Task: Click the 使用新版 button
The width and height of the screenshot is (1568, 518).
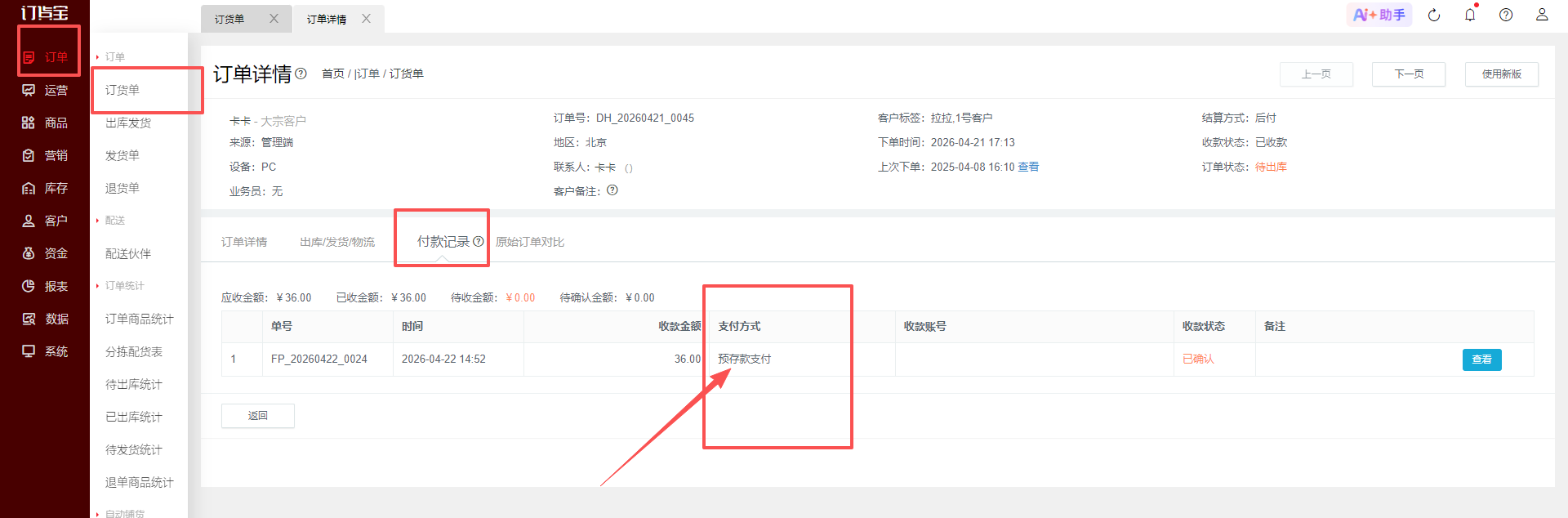Action: click(x=1502, y=74)
